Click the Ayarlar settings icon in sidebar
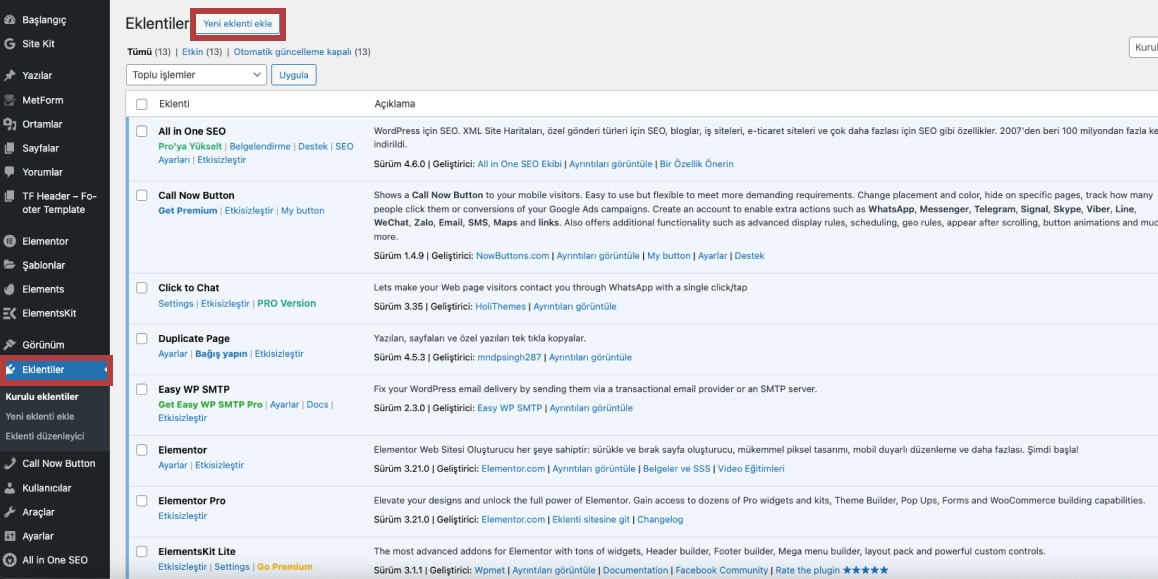This screenshot has width=1158, height=579. coord(10,536)
